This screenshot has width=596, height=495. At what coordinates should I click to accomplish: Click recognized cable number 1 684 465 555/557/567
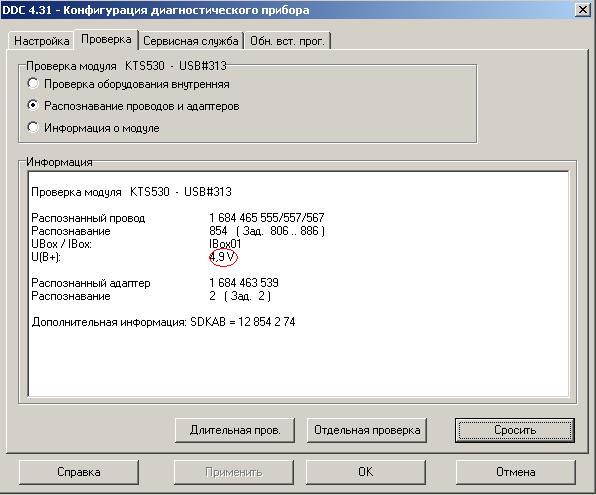[266, 218]
